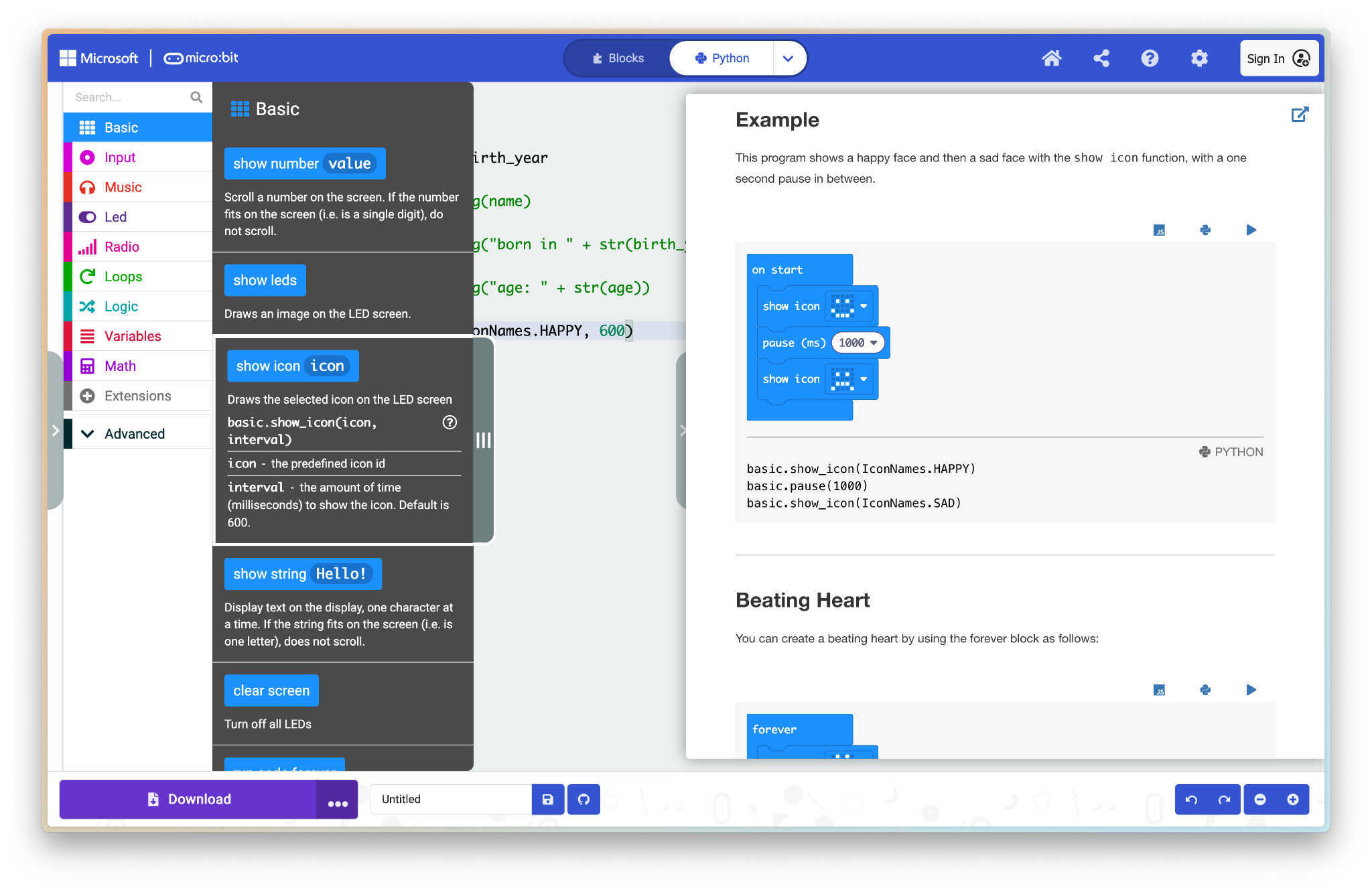The image size is (1372, 888).
Task: Expand the Advanced toolbox categories
Action: point(134,433)
